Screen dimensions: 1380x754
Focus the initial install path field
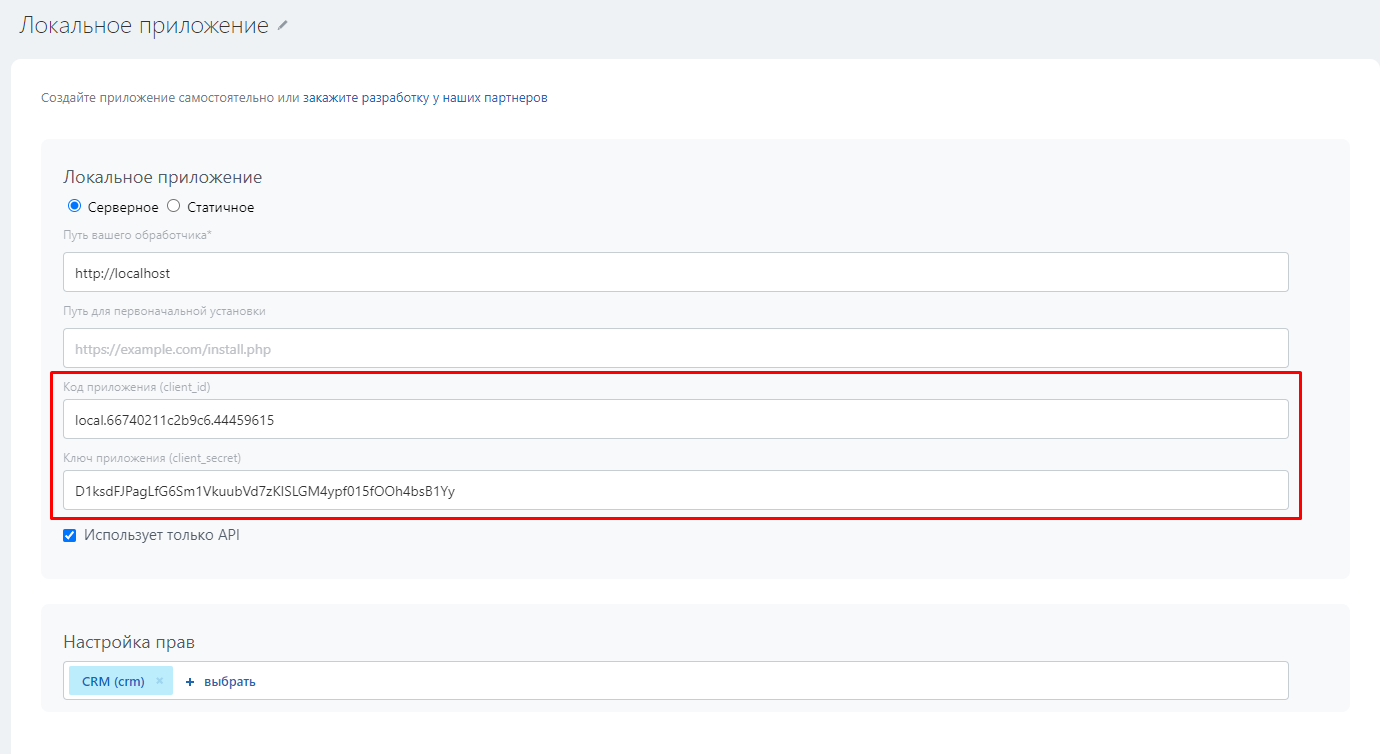point(675,348)
